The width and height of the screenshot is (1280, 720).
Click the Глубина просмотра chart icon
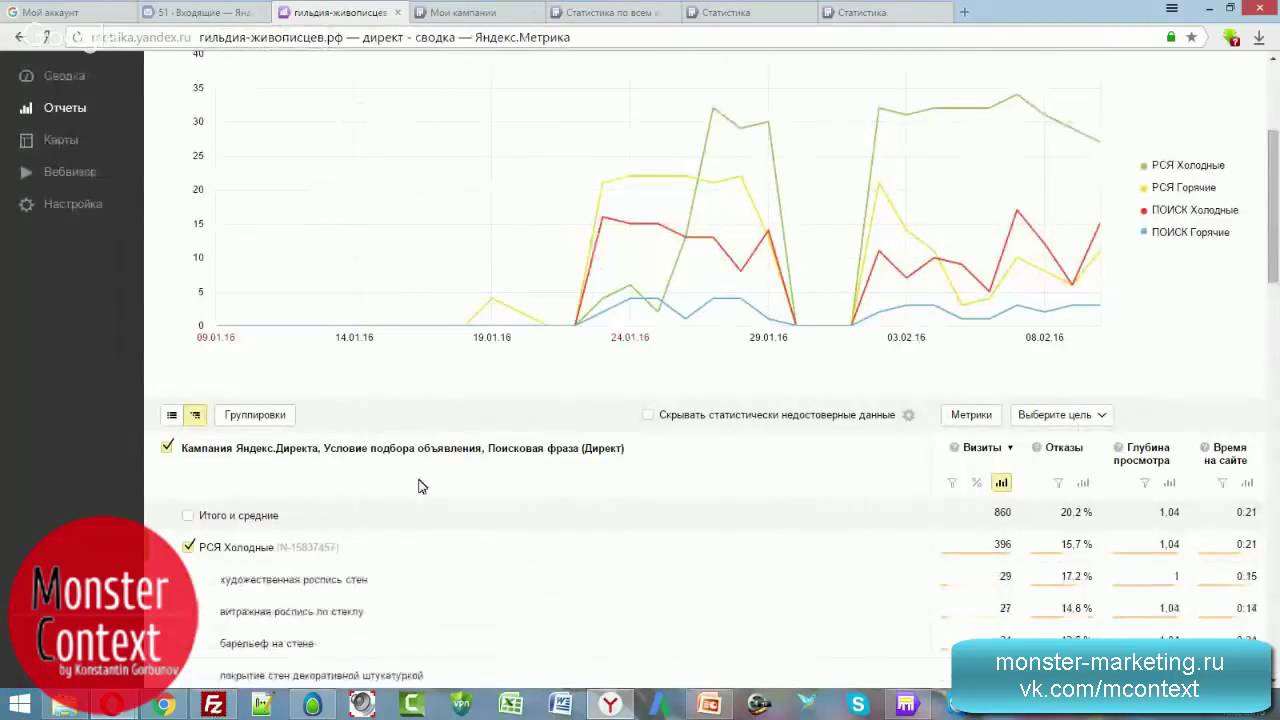tap(1169, 483)
